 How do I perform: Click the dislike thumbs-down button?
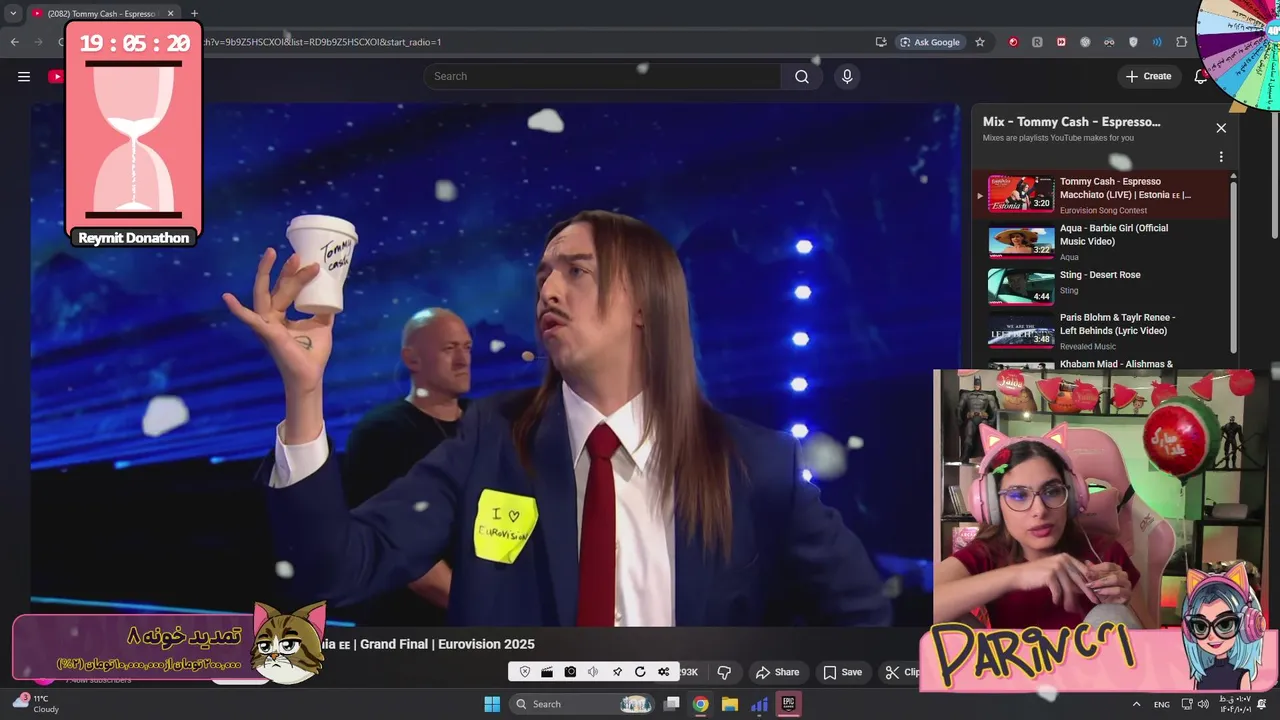pyautogui.click(x=724, y=672)
